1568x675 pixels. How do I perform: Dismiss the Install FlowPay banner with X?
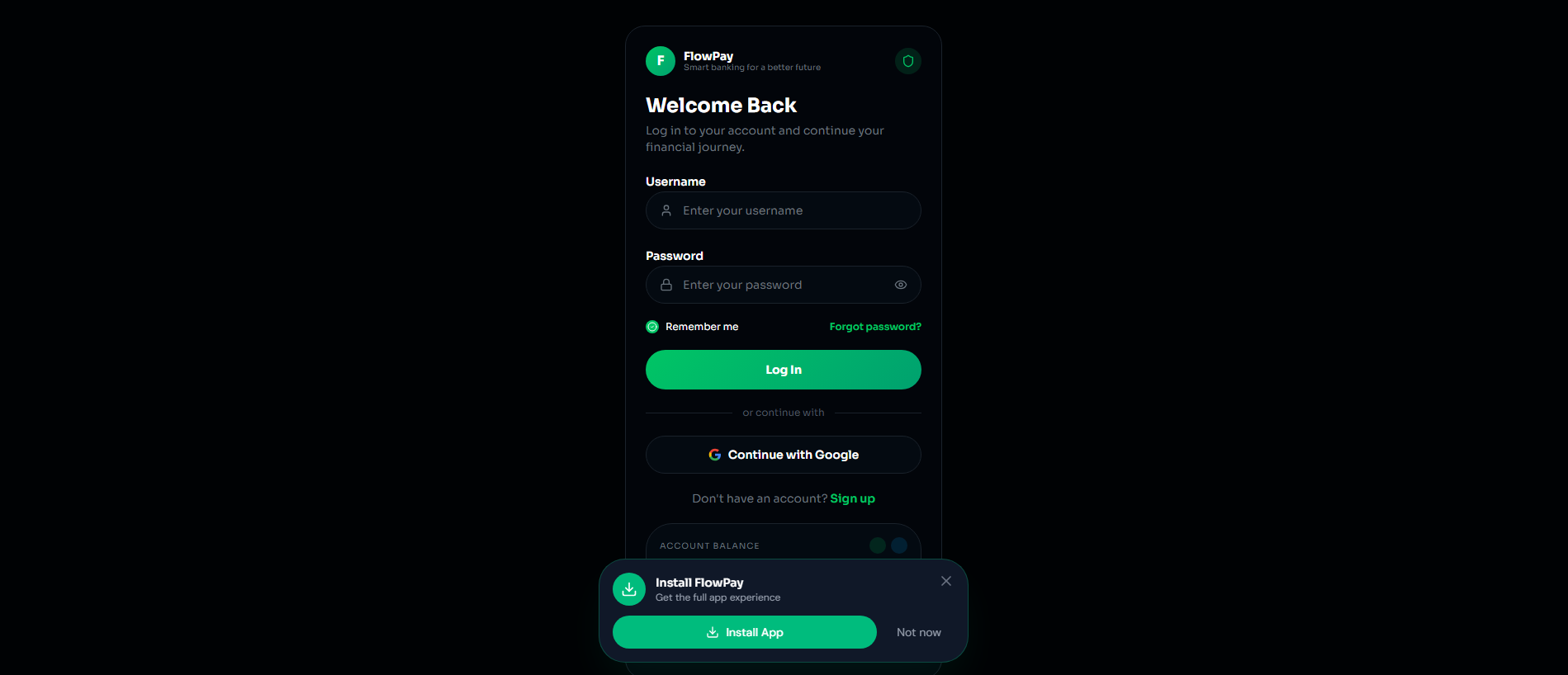click(946, 581)
